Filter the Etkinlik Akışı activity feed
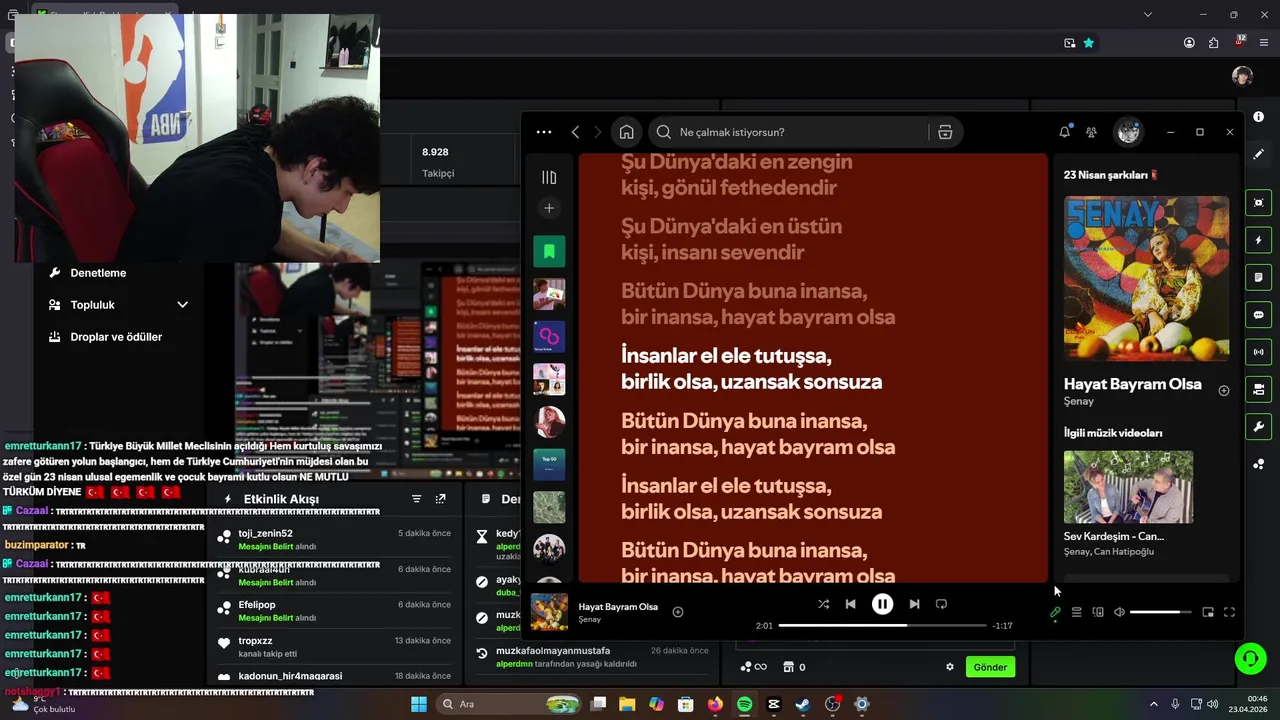The height and width of the screenshot is (720, 1280). click(417, 499)
